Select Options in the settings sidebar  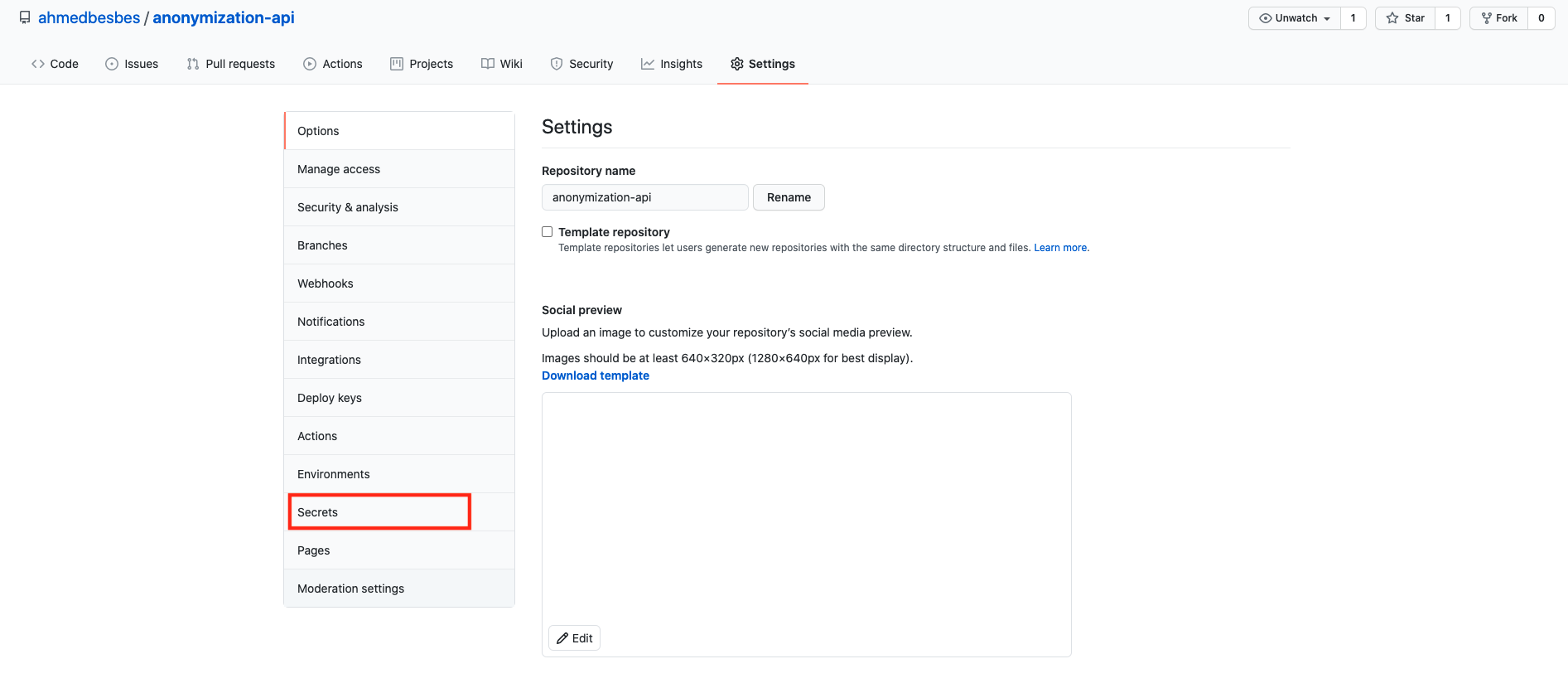(399, 131)
